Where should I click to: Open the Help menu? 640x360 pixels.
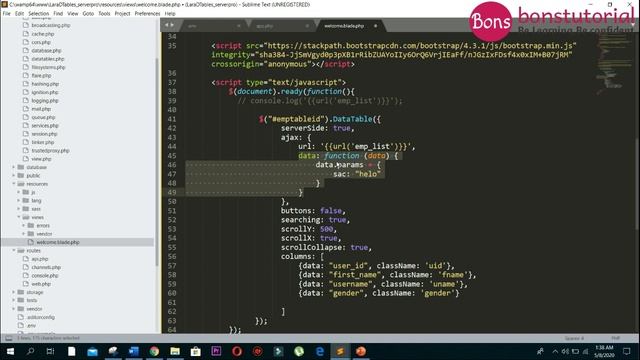coord(170,13)
